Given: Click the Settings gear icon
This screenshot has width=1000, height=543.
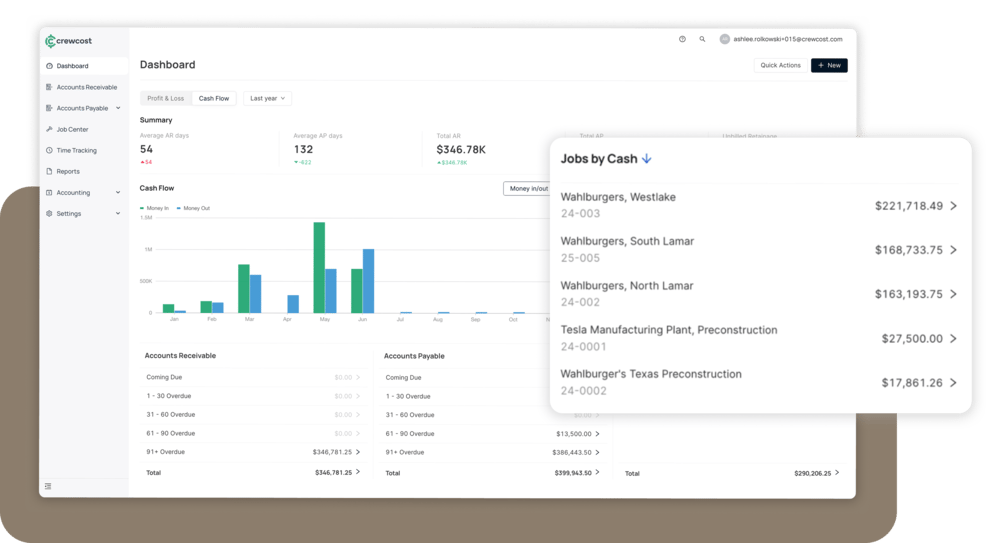Looking at the screenshot, I should click(x=49, y=213).
